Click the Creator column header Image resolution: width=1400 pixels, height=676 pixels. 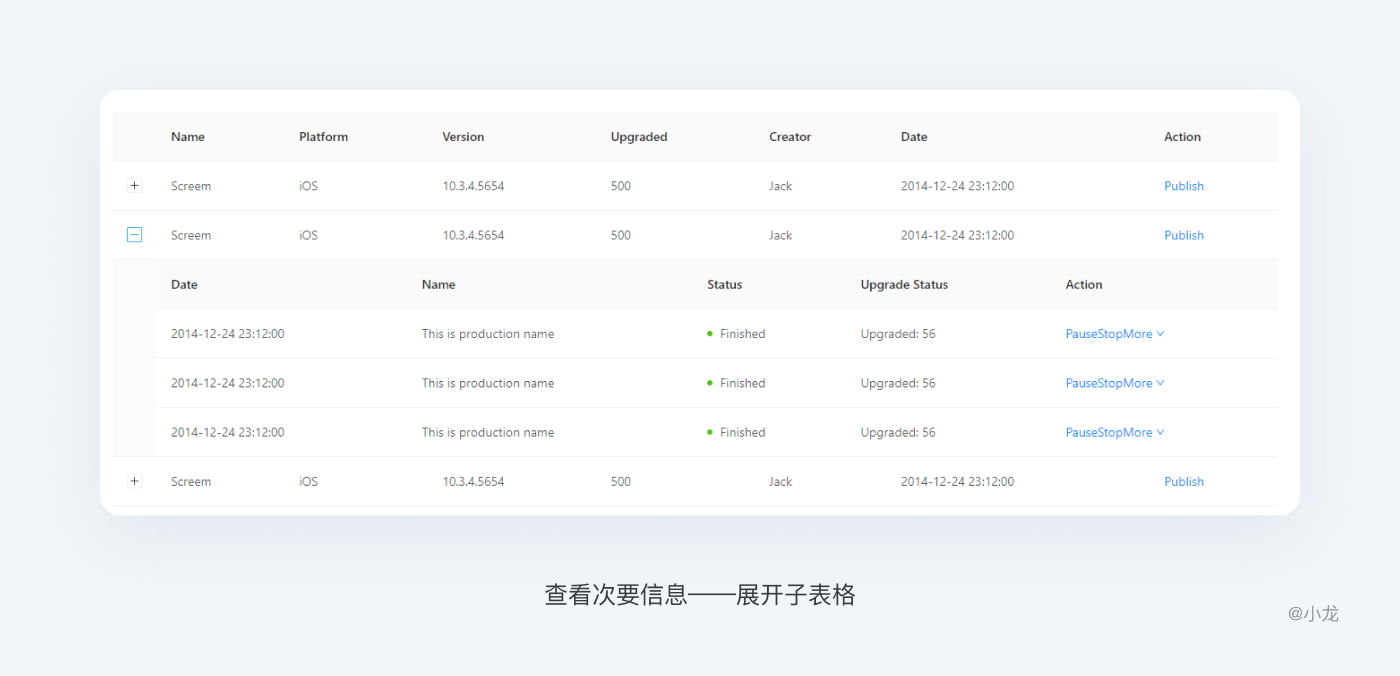click(790, 137)
